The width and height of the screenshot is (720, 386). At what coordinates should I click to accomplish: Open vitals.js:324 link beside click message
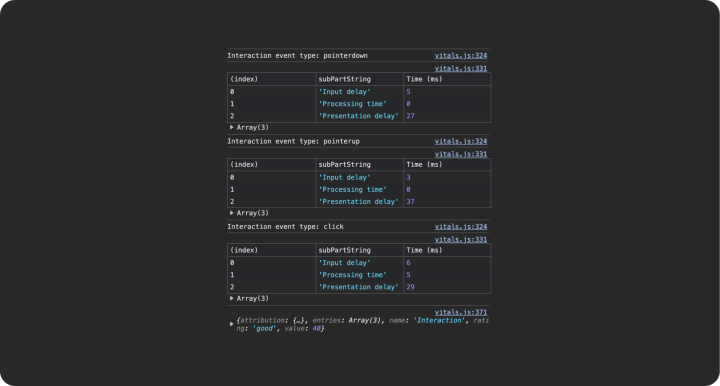click(461, 227)
